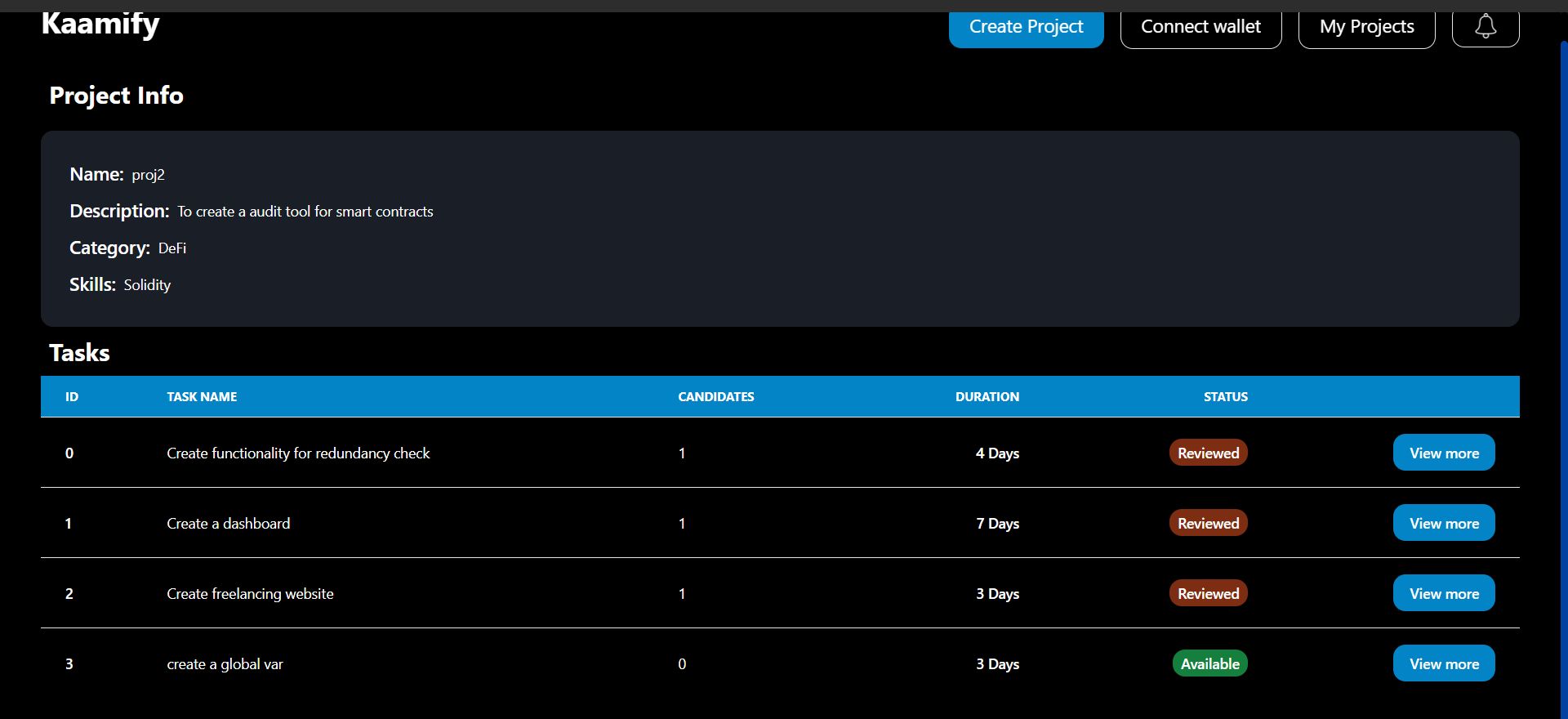Click the TASK NAME column header

click(202, 397)
